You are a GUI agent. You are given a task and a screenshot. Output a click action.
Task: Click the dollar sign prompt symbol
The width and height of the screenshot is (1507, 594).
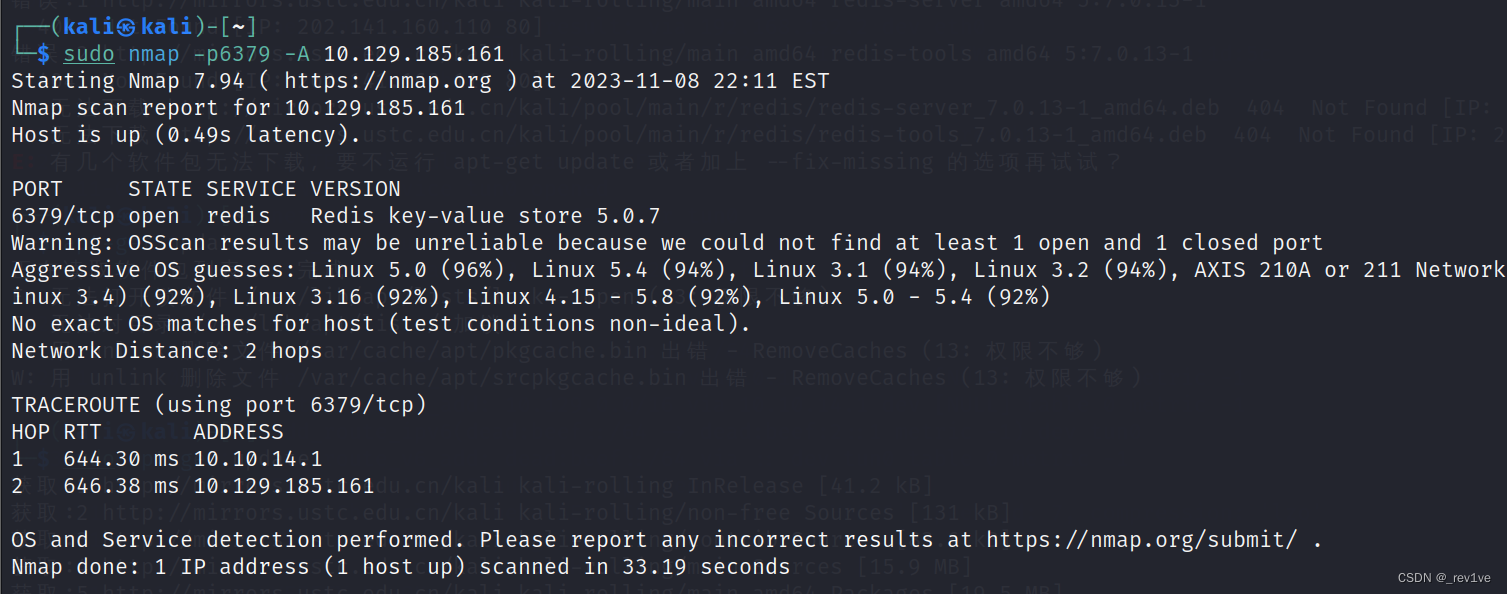pos(42,54)
